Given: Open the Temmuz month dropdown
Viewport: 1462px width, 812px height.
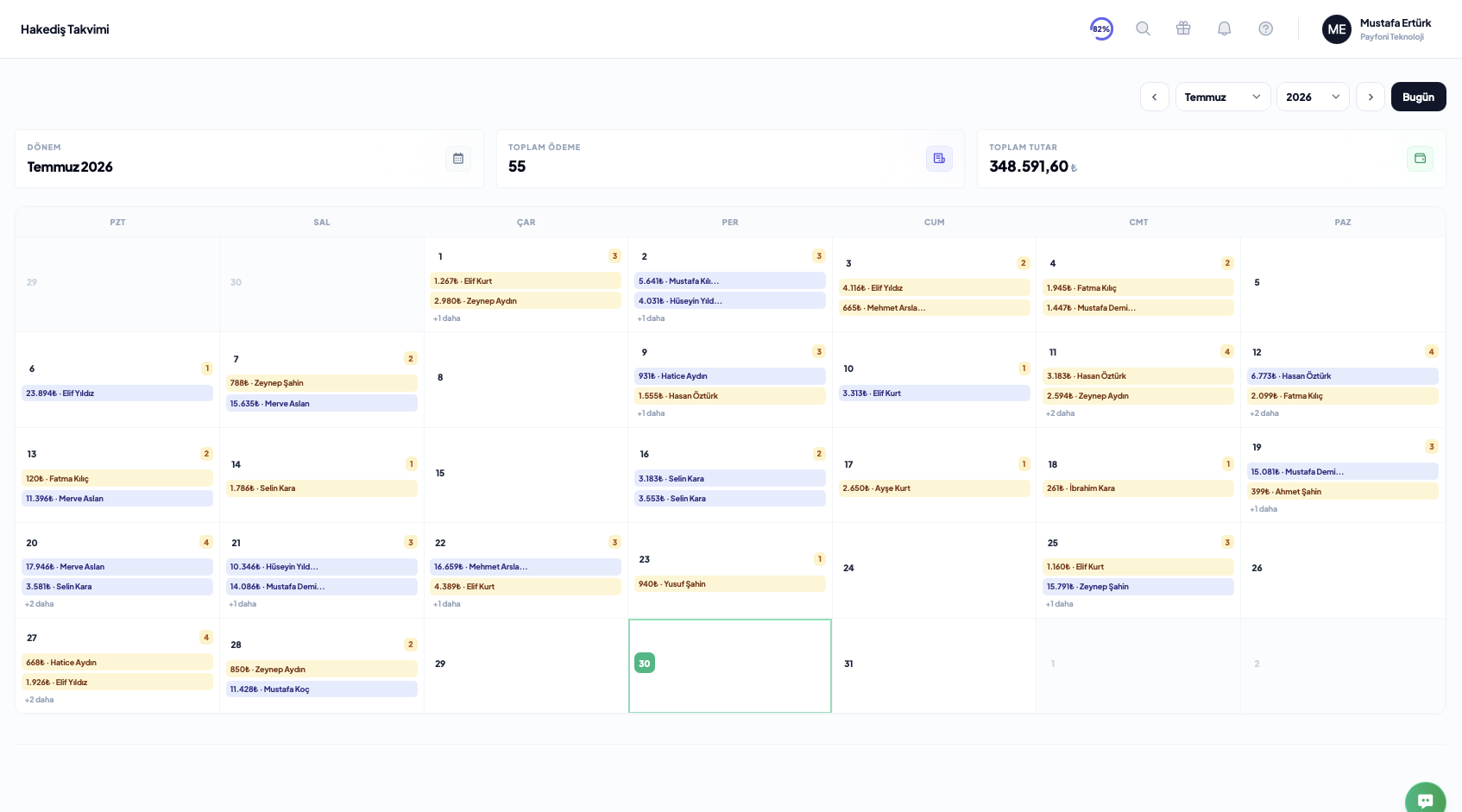Looking at the screenshot, I should click(1223, 97).
